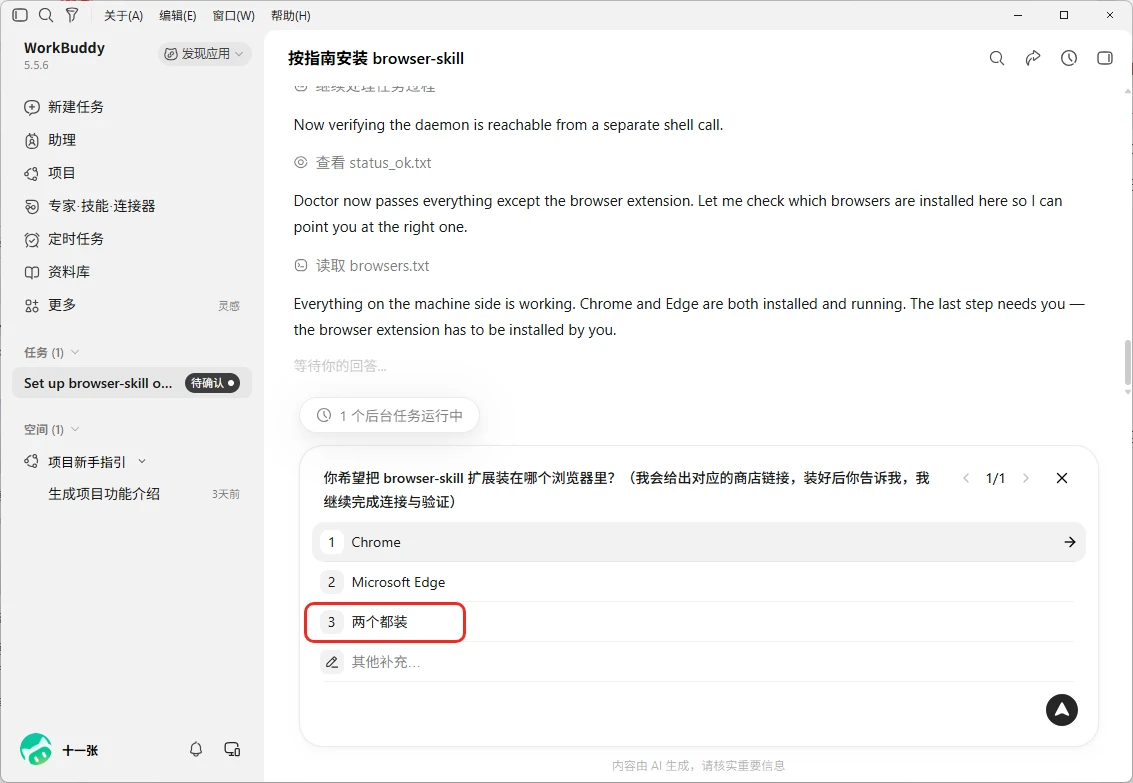Viewport: 1133px width, 783px height.
Task: Open 生成项目功能介绍 item
Action: [104, 494]
